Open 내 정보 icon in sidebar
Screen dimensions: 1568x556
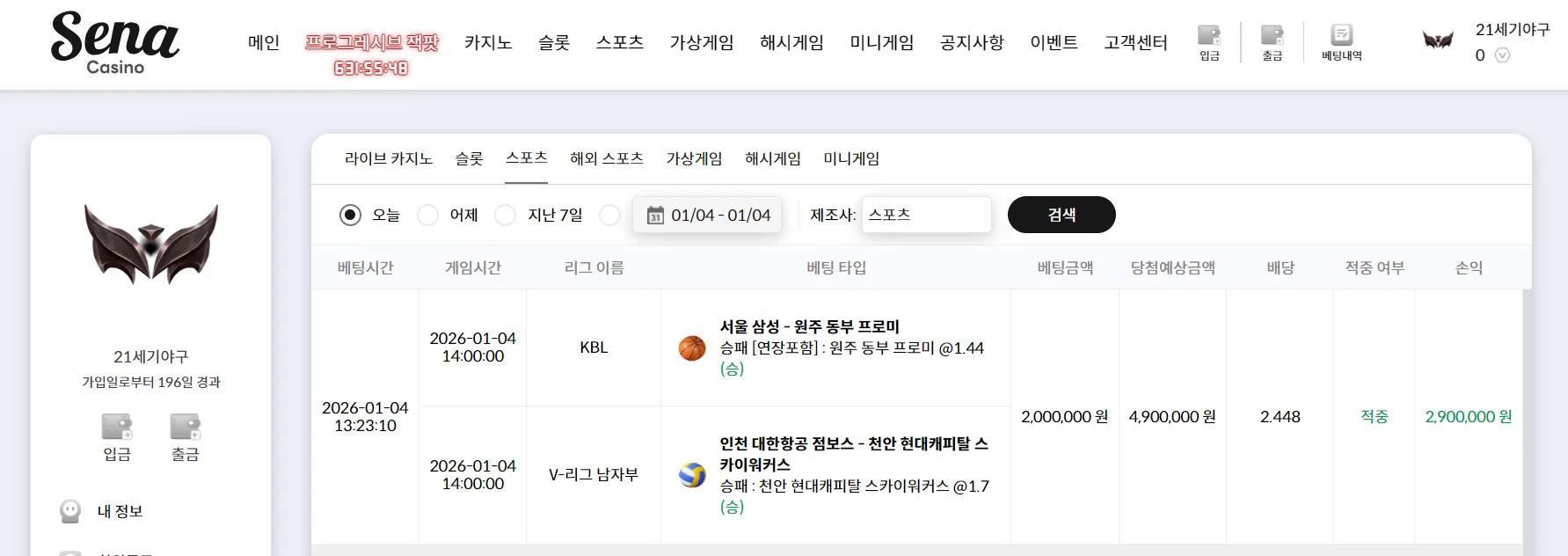pos(70,511)
